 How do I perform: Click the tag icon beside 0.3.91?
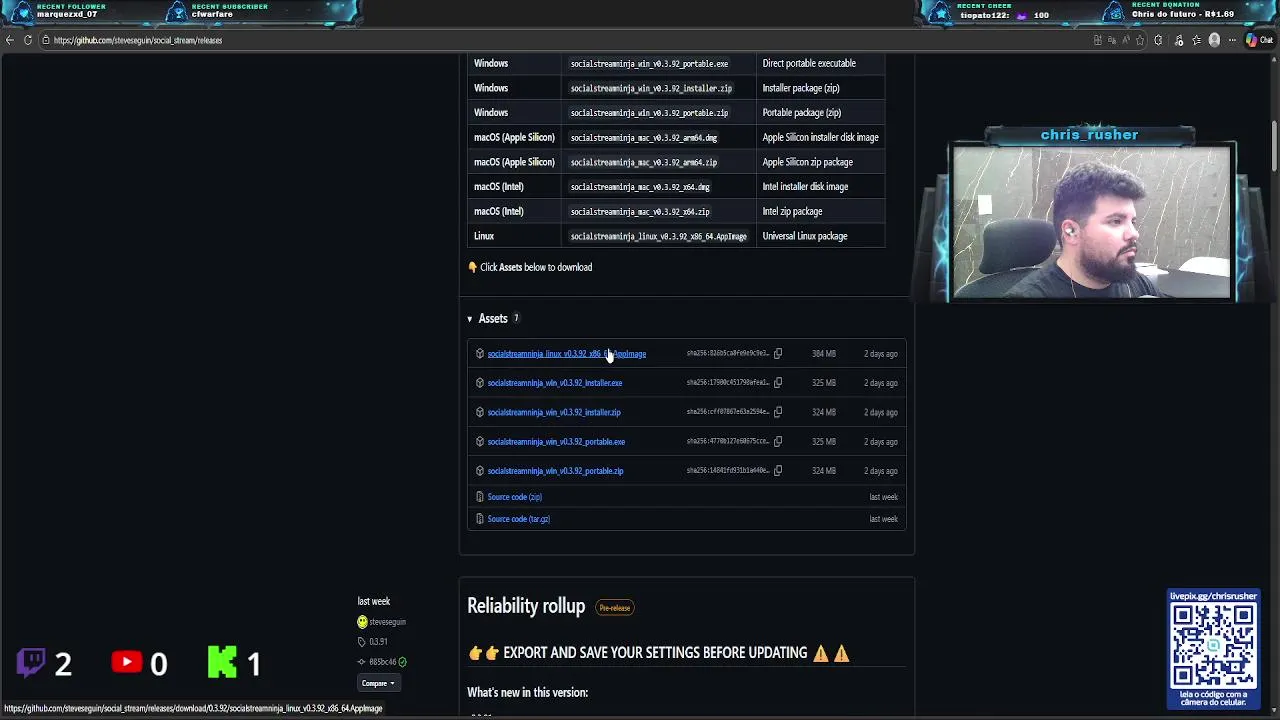[362, 642]
